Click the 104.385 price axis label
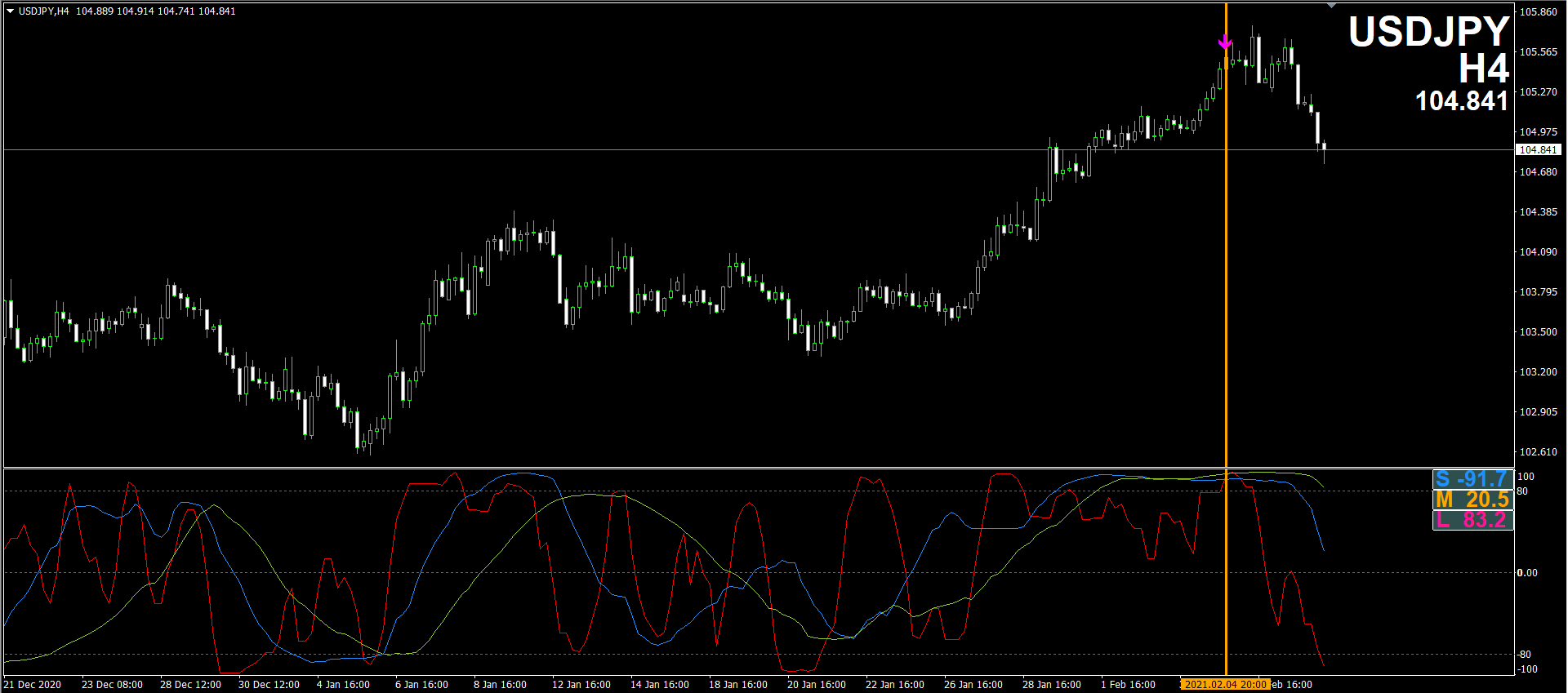The image size is (1568, 693). coord(1538,212)
